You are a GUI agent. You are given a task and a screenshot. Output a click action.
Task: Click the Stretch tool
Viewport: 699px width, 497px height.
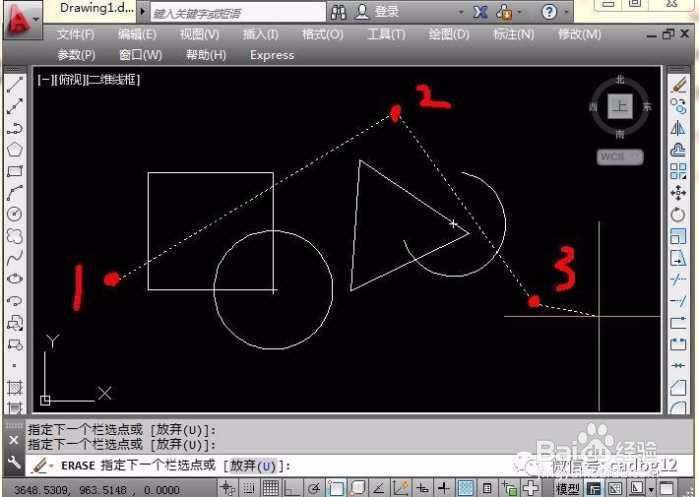click(678, 258)
